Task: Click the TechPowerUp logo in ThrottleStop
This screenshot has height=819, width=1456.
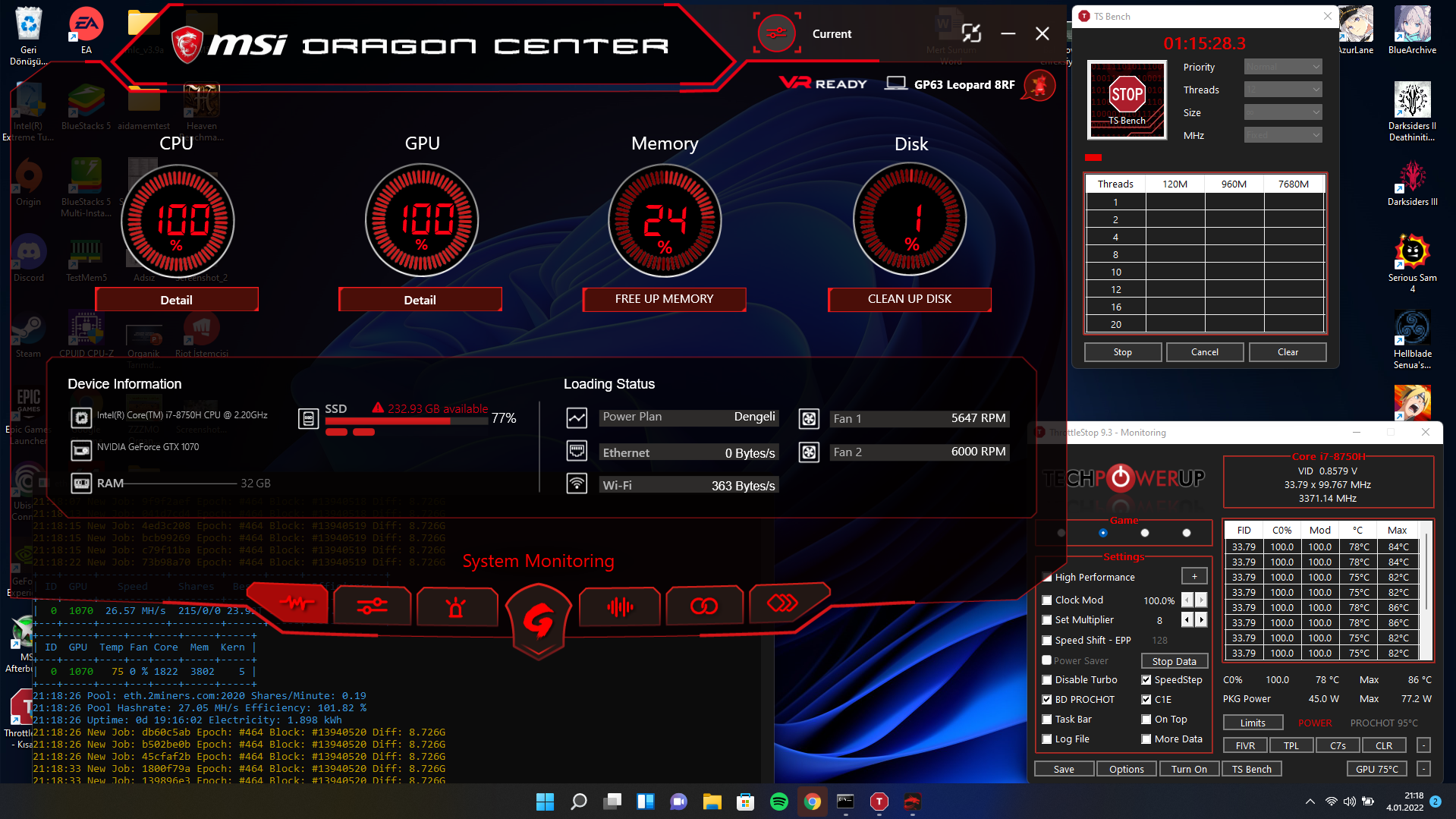Action: [1124, 478]
